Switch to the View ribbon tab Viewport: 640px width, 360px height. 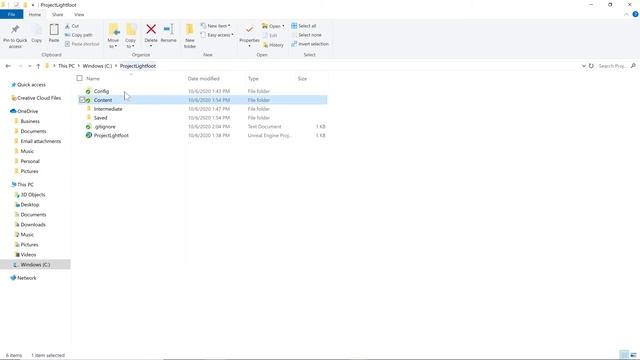click(x=79, y=15)
